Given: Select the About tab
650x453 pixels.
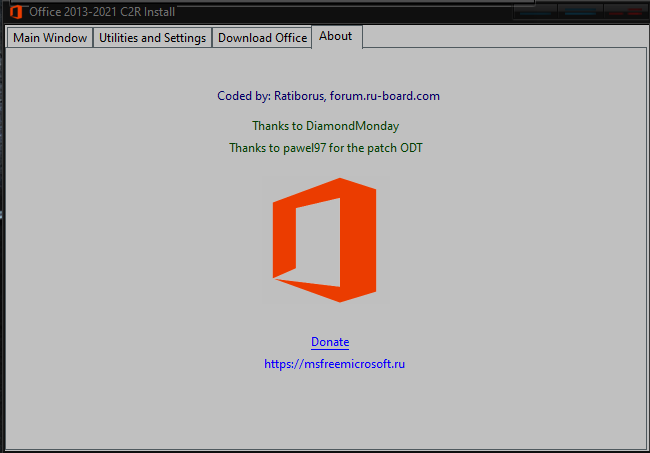Looking at the screenshot, I should click(x=337, y=36).
